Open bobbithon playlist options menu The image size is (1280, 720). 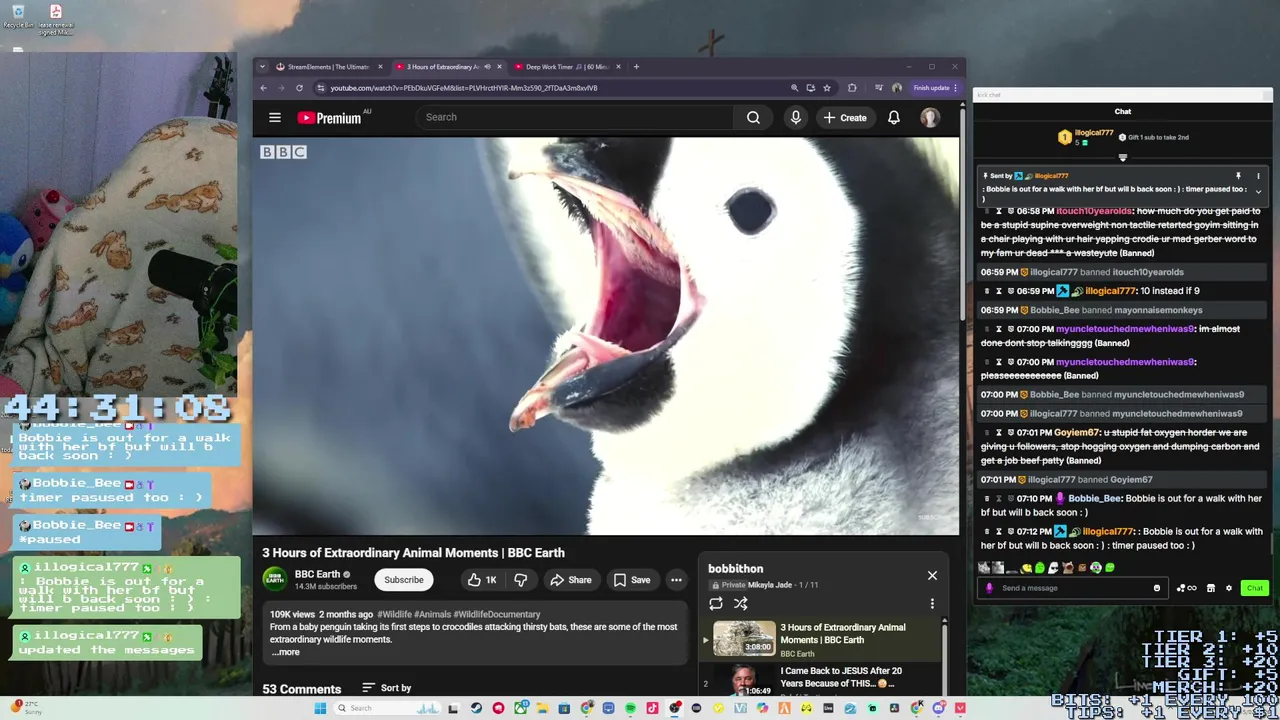coord(932,603)
